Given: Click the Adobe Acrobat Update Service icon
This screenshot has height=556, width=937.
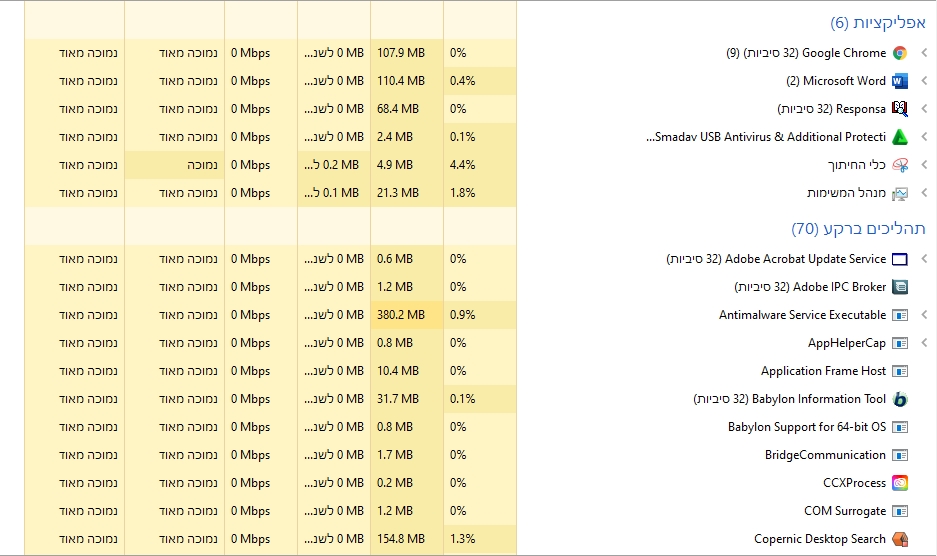Looking at the screenshot, I should coord(900,259).
